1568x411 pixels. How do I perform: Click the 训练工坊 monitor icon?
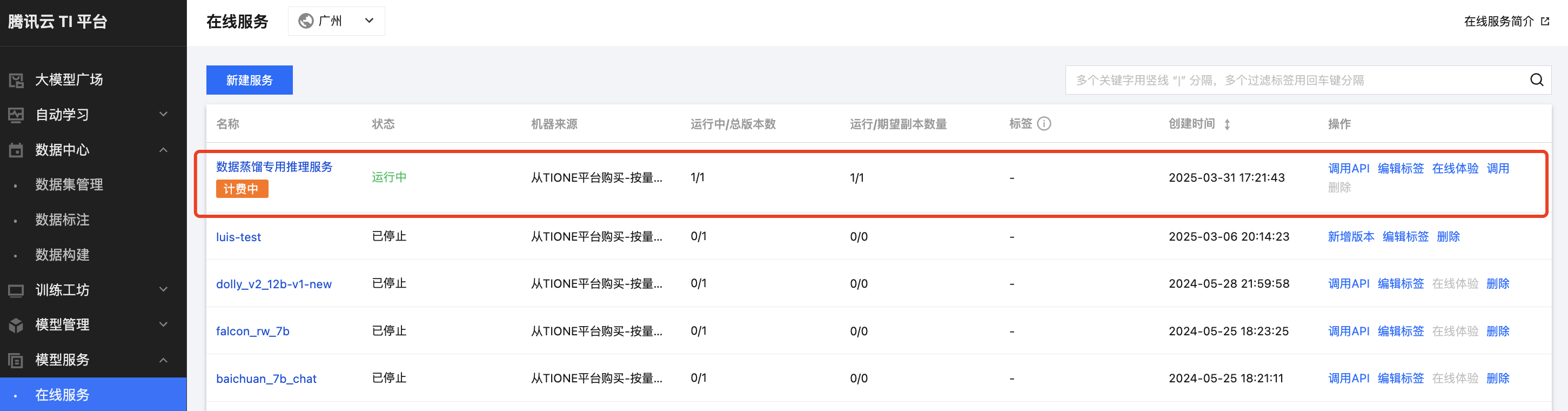[x=16, y=290]
